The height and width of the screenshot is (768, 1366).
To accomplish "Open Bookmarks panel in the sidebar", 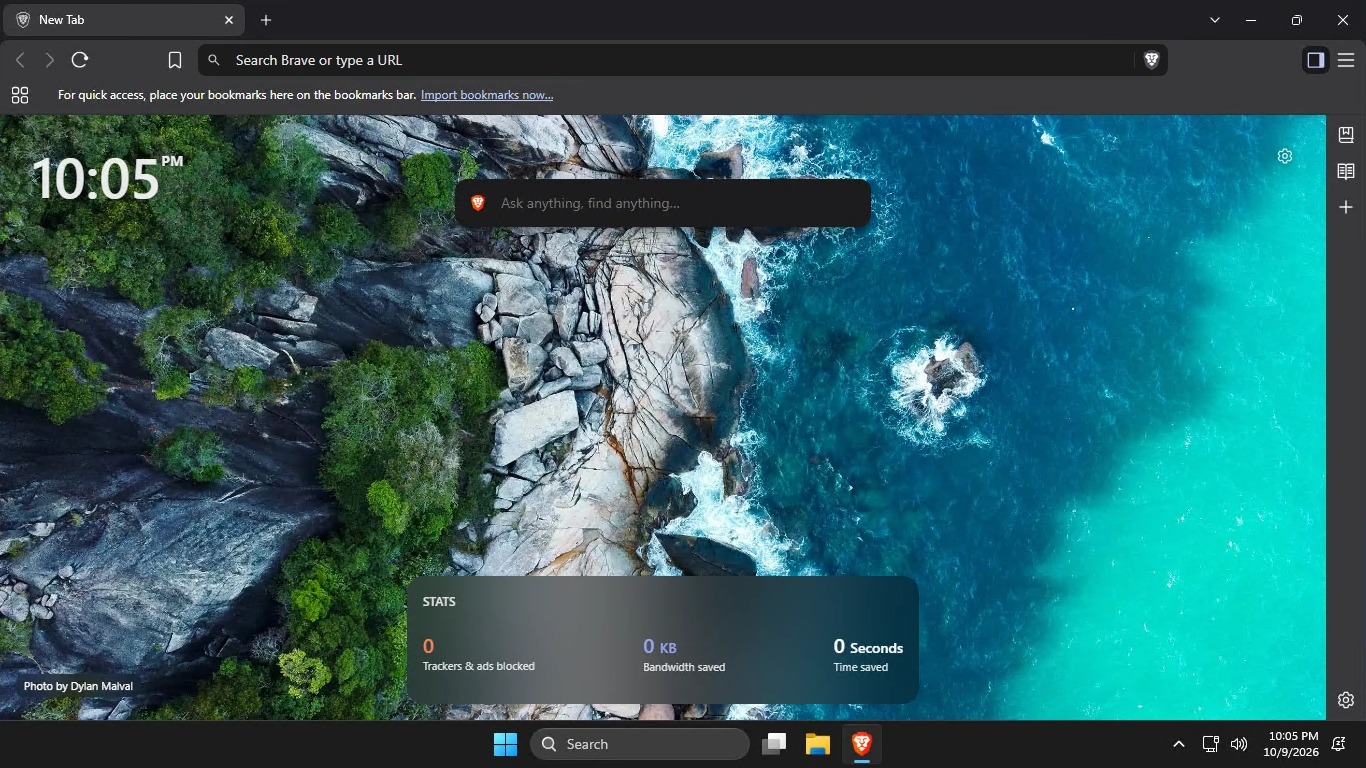I will pyautogui.click(x=1346, y=135).
